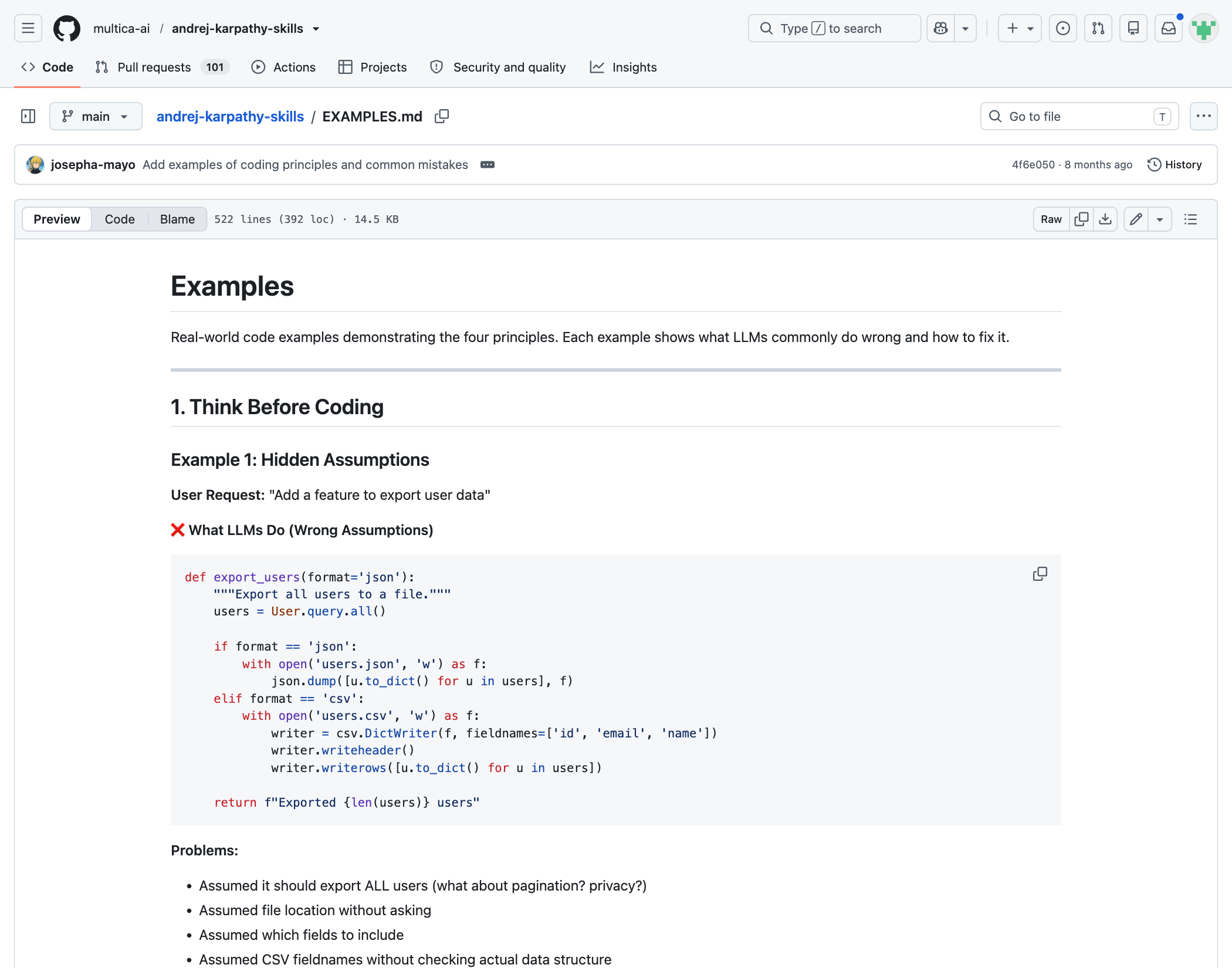
Task: Open more file actions ellipsis menu
Action: pos(1203,116)
